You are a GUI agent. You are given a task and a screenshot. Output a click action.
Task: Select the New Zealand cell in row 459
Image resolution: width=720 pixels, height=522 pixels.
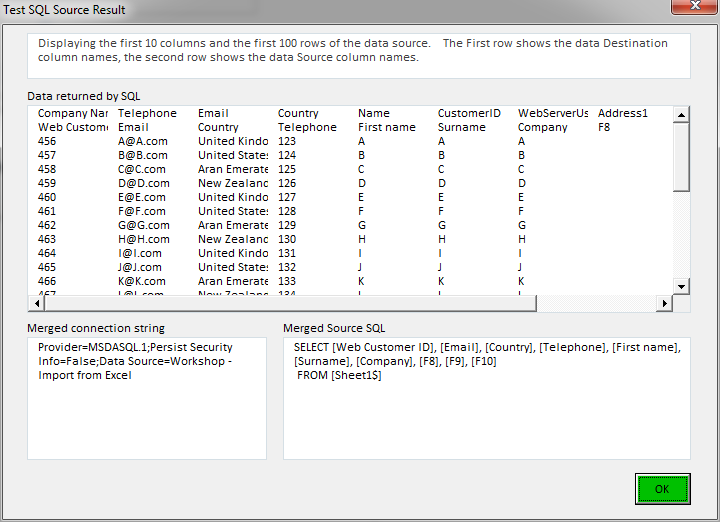point(233,183)
